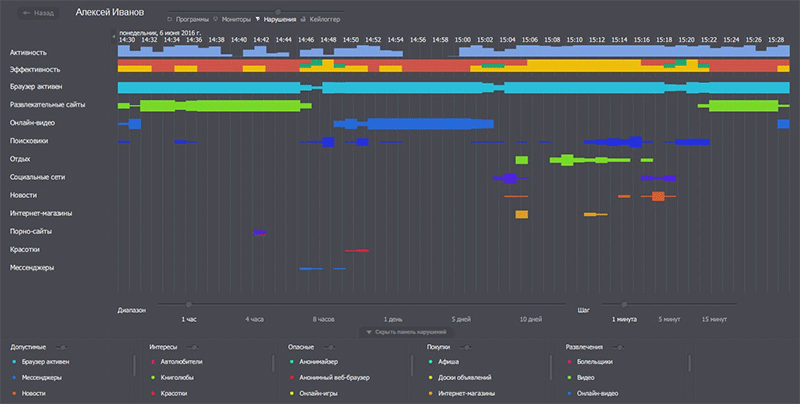This screenshot has width=800, height=404.
Task: Collapse the panel via Скрыть панель нарушений
Action: click(x=406, y=332)
